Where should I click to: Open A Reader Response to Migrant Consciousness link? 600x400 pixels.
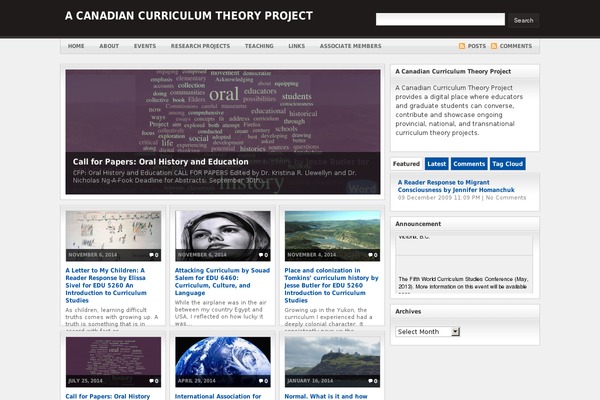456,186
